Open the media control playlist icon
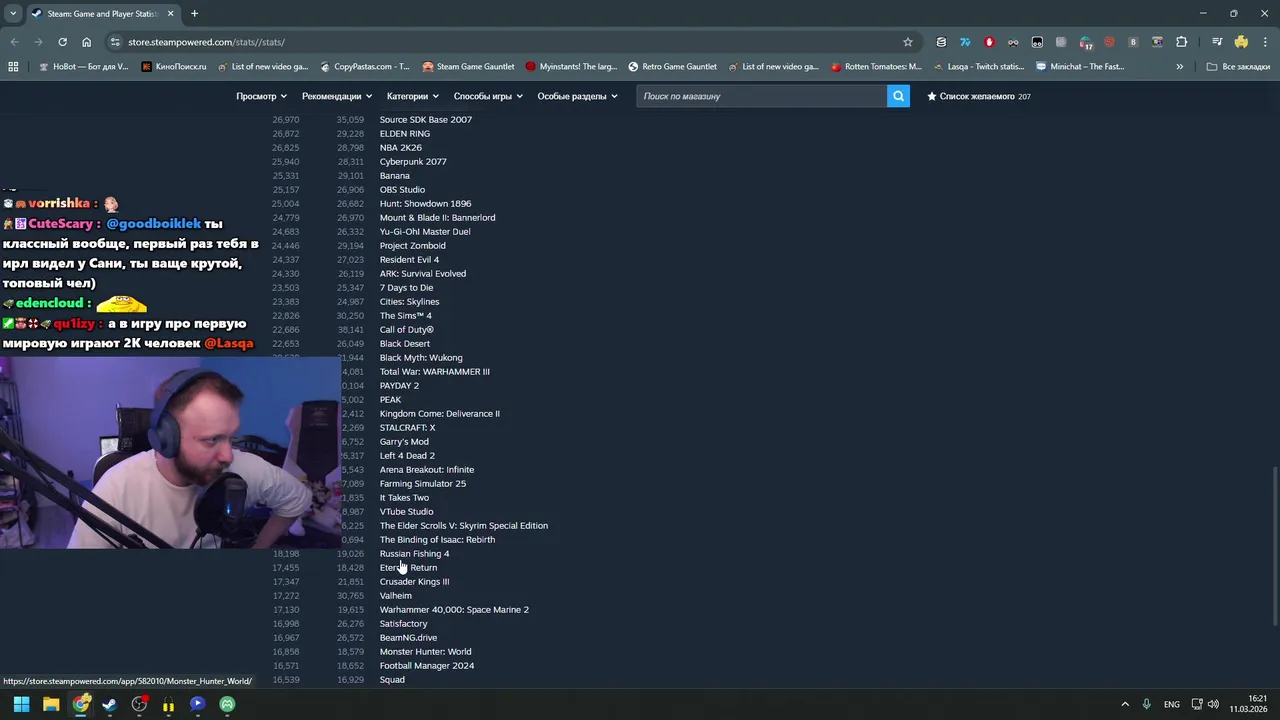Screen dimensions: 1280x720 point(1217,42)
